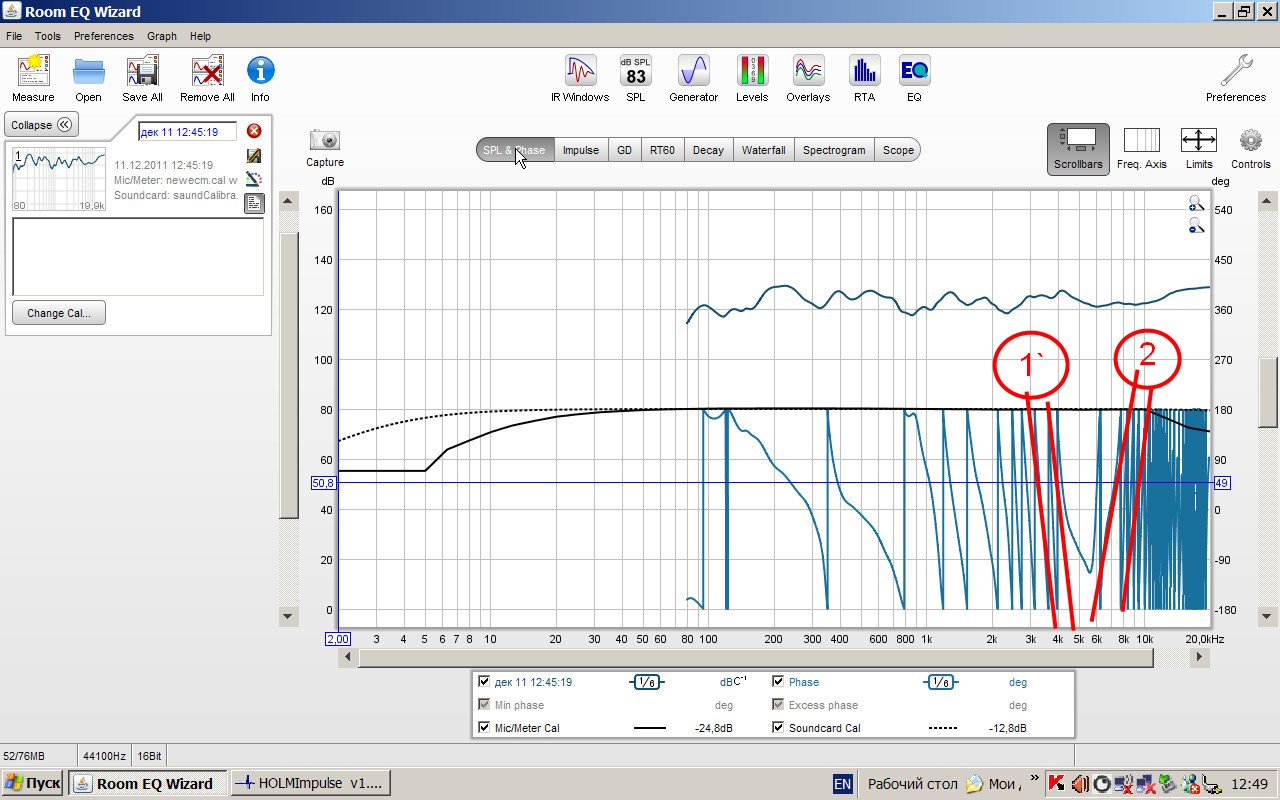Open the Preferences menu
The image size is (1280, 800).
point(103,36)
